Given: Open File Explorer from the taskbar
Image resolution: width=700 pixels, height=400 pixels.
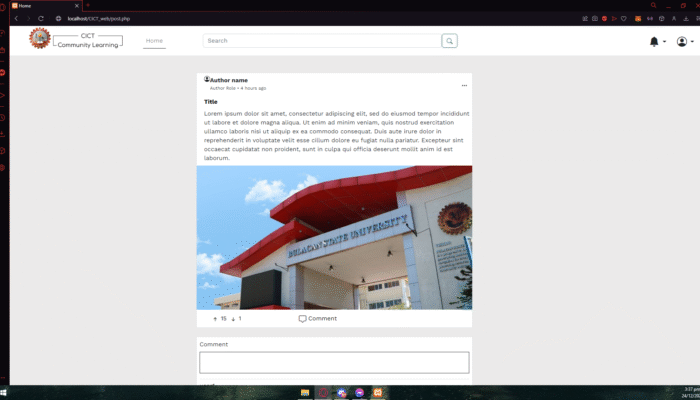Looking at the screenshot, I should coord(305,393).
